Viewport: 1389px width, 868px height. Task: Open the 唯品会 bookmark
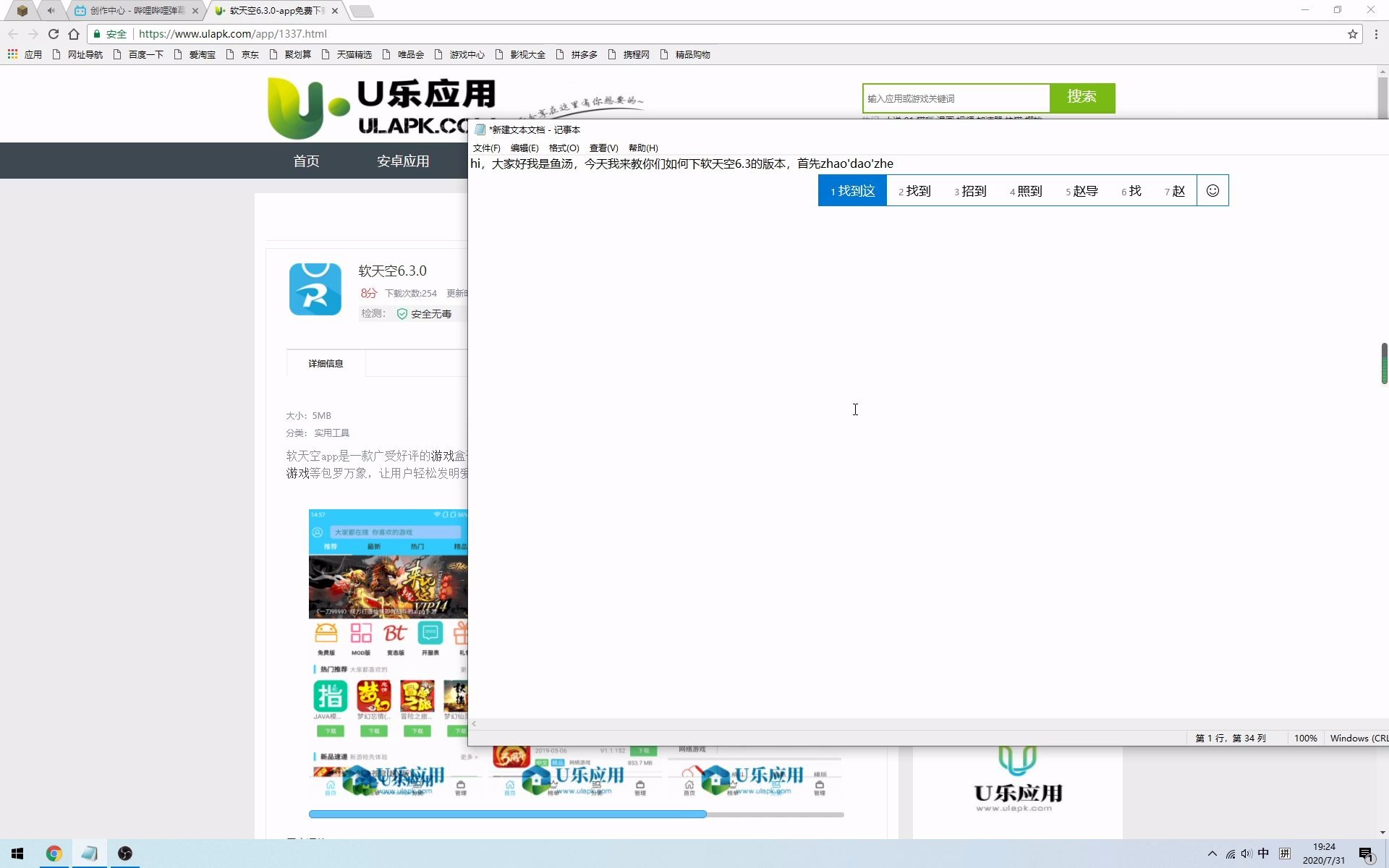[x=403, y=54]
